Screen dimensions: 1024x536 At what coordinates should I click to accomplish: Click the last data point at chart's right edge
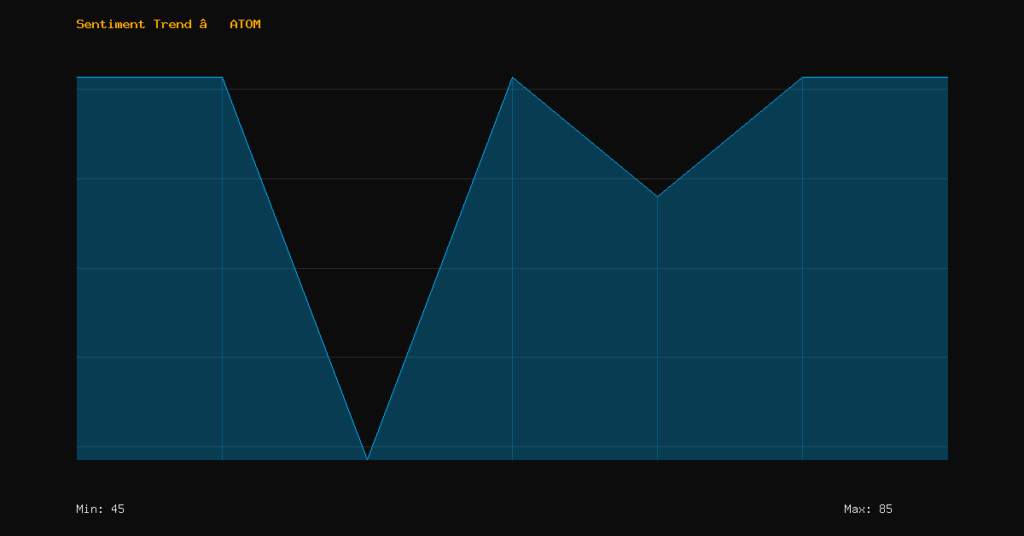coord(947,77)
